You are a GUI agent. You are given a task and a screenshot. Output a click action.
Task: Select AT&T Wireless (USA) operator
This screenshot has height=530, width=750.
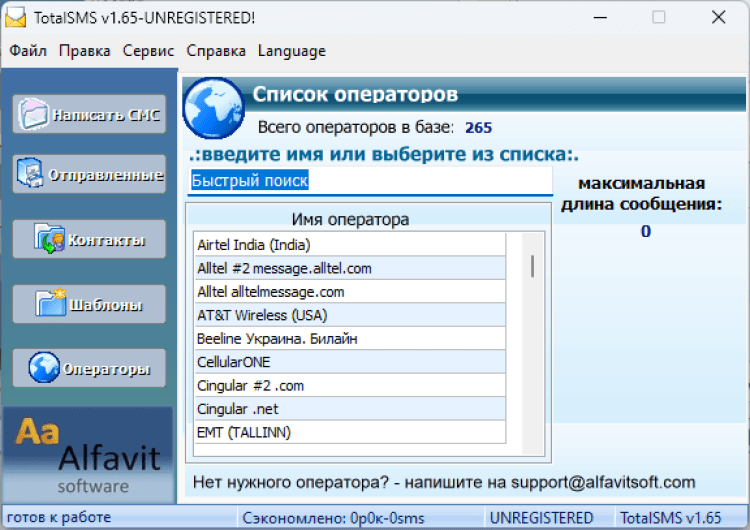pyautogui.click(x=350, y=315)
